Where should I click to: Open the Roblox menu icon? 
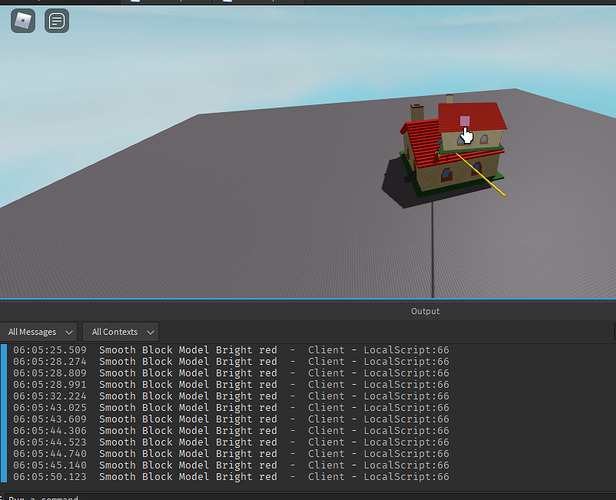click(23, 21)
